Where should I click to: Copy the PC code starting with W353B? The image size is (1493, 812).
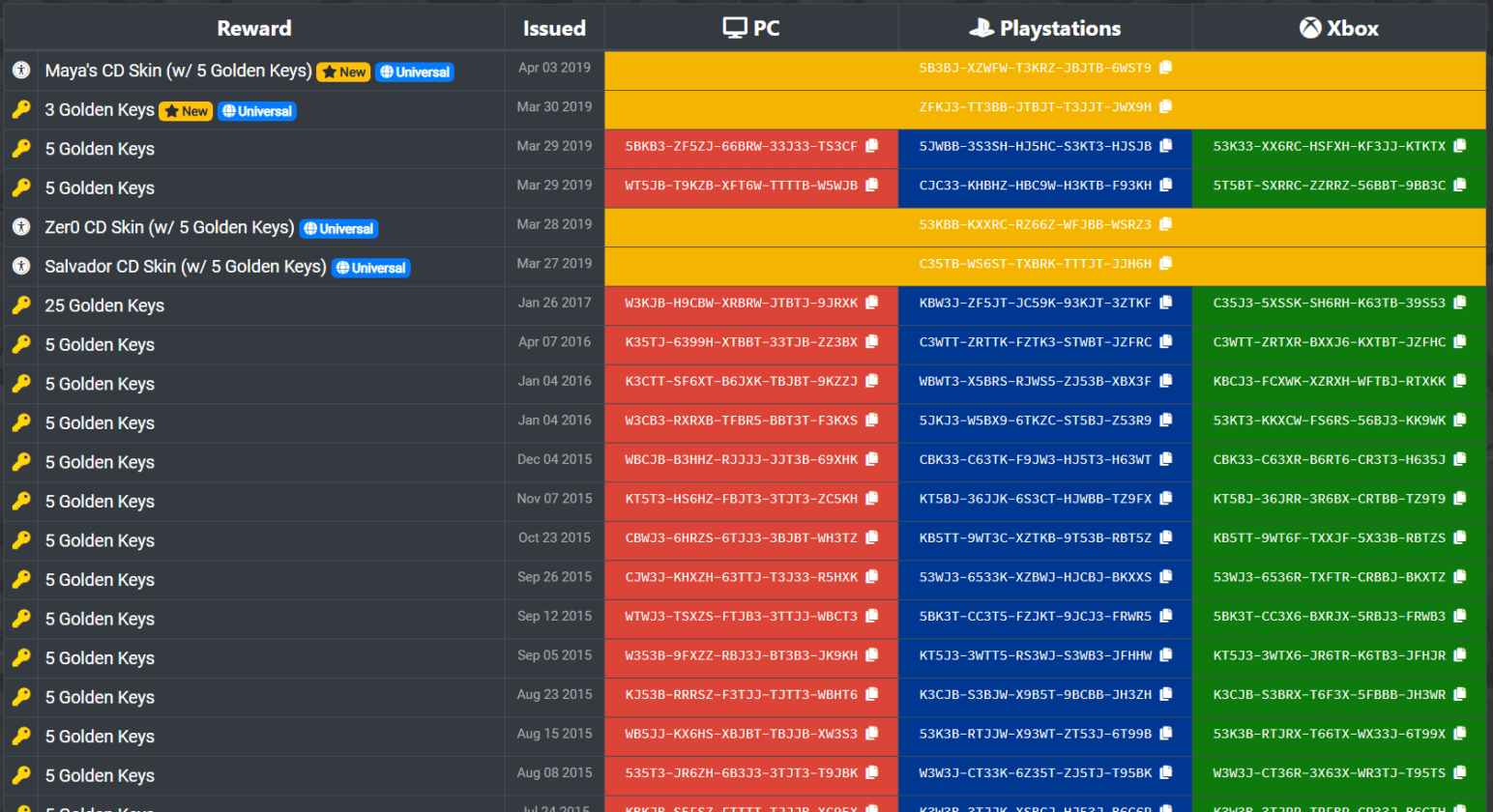point(872,654)
